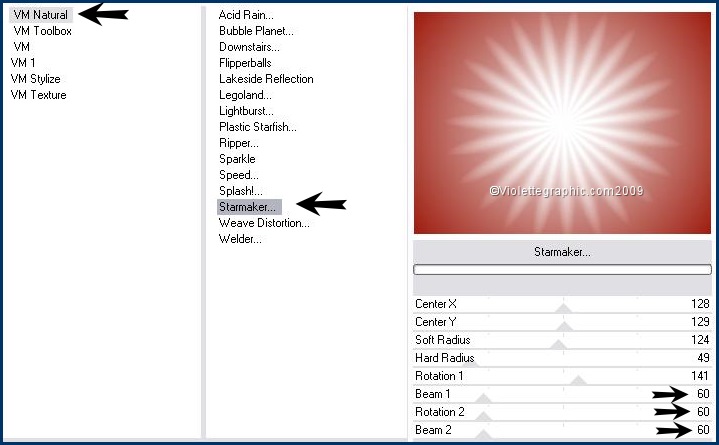
Task: Select the highlighted Starmaker filter
Action: (x=249, y=207)
